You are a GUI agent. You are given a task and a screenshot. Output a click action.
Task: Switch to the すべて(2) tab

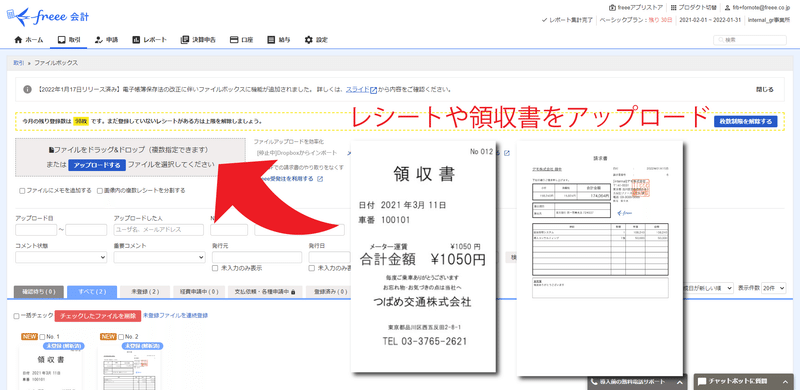click(92, 292)
